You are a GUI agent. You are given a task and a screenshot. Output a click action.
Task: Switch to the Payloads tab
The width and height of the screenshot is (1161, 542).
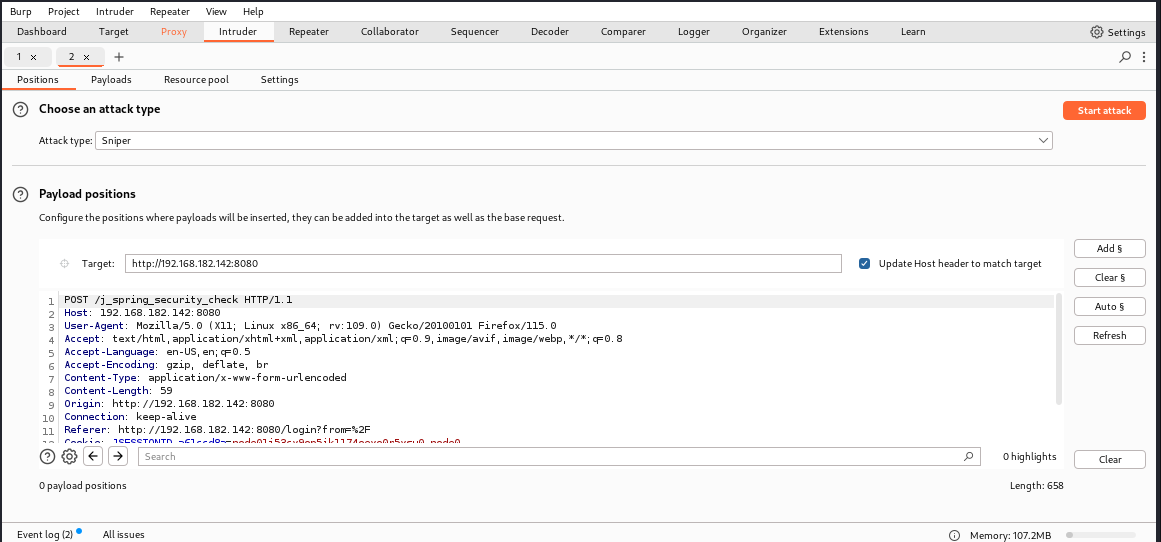[x=111, y=80]
